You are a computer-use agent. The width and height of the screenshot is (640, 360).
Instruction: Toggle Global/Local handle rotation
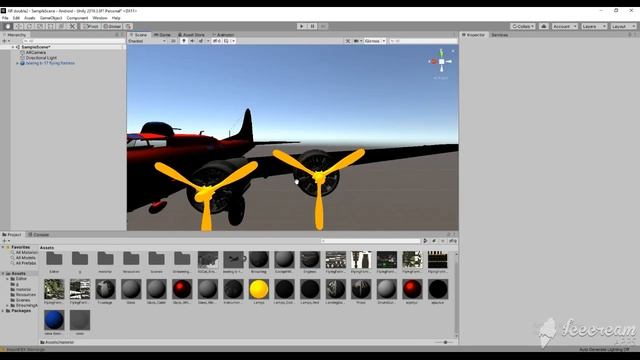[112, 26]
